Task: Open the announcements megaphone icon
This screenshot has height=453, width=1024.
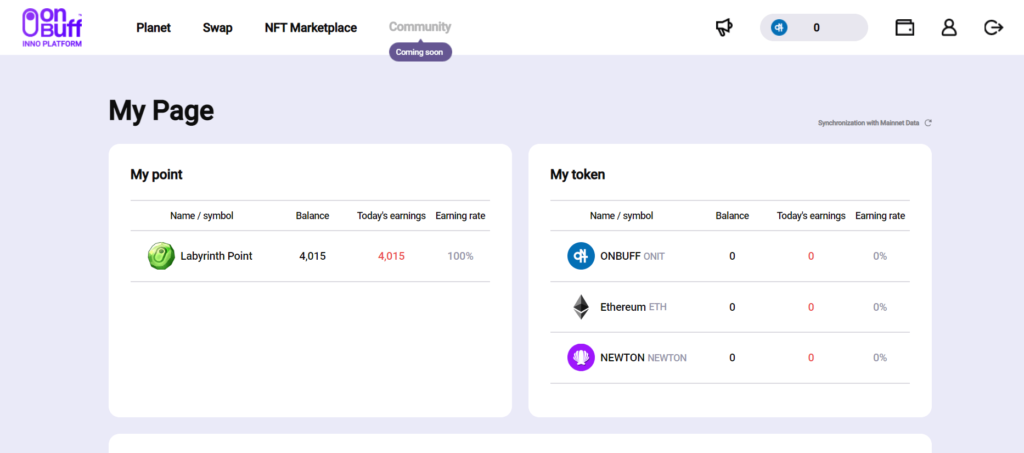Action: (x=724, y=28)
